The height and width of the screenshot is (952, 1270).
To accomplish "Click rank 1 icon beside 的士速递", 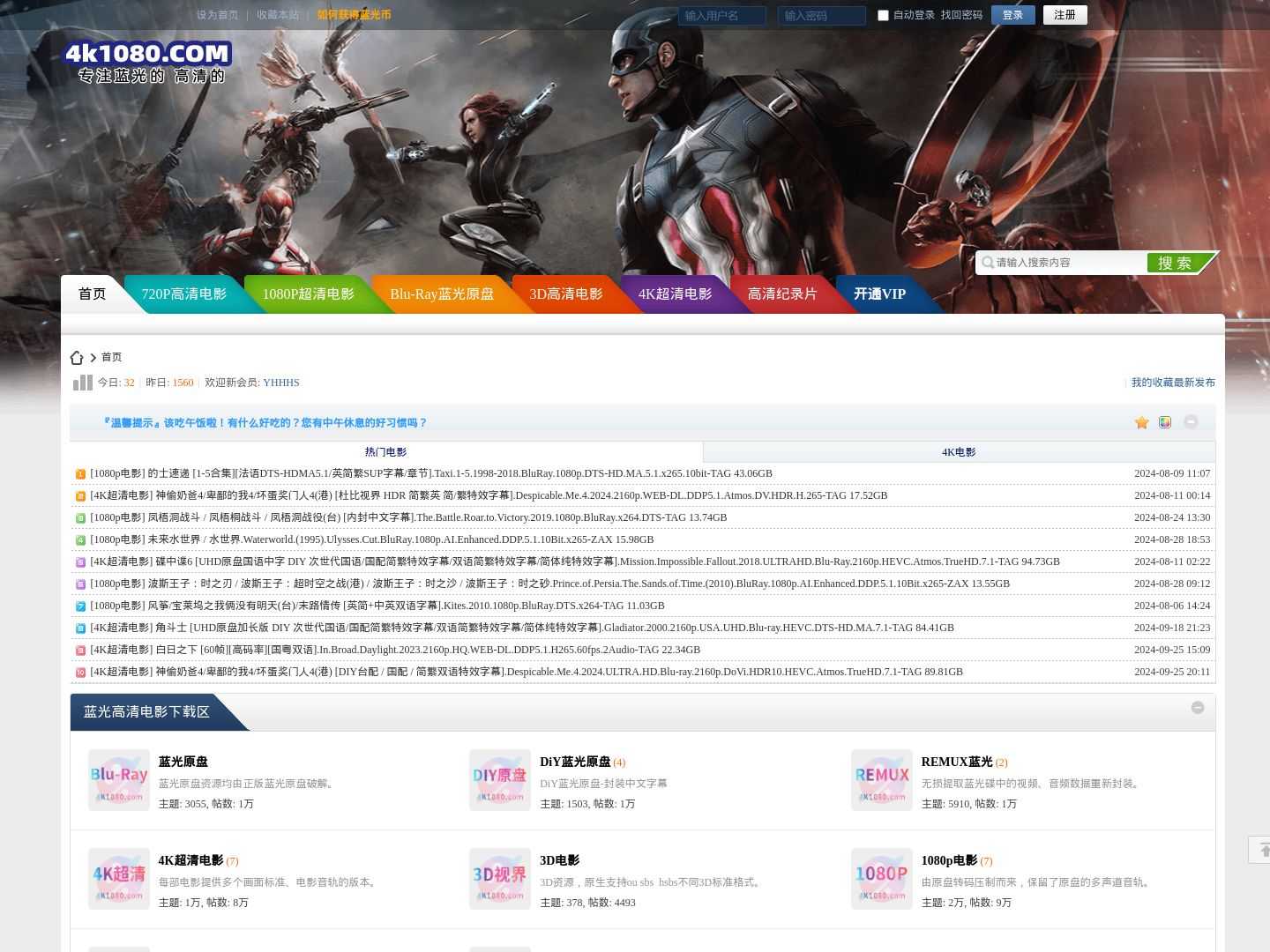I will (80, 474).
